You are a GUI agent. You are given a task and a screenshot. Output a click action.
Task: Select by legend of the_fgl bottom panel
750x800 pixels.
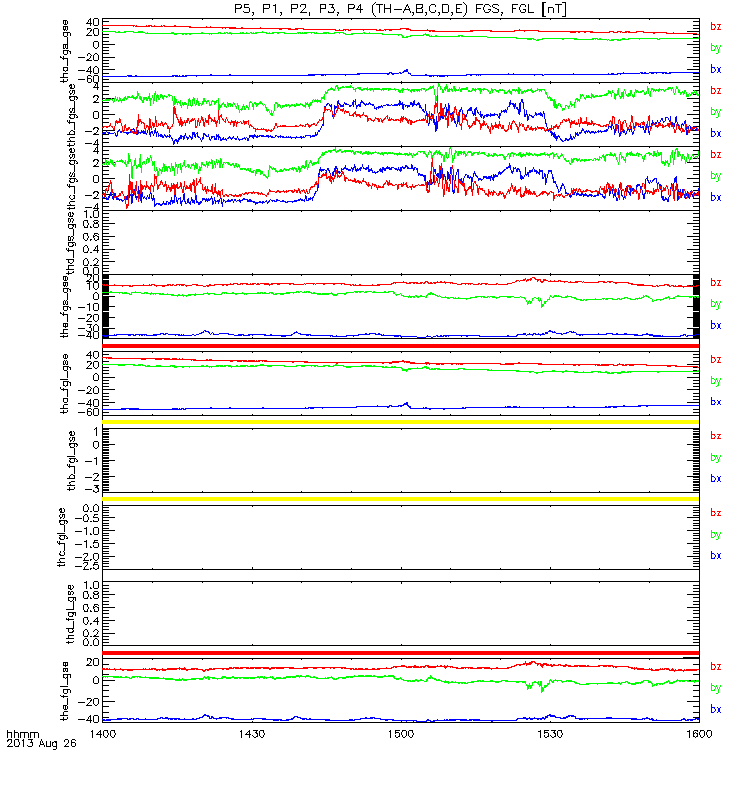click(x=716, y=688)
